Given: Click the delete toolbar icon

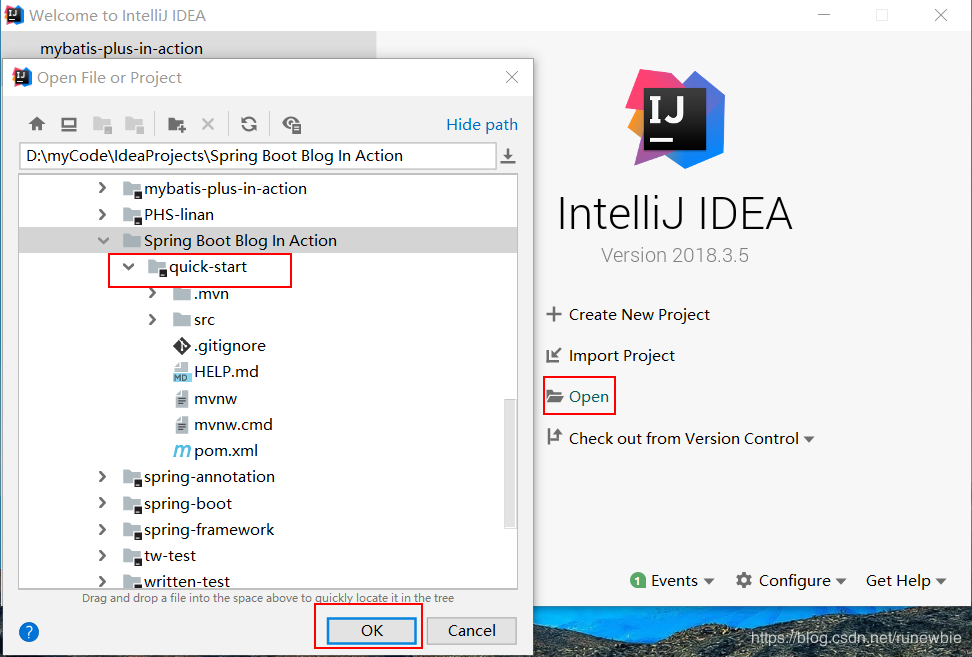Looking at the screenshot, I should coord(208,125).
